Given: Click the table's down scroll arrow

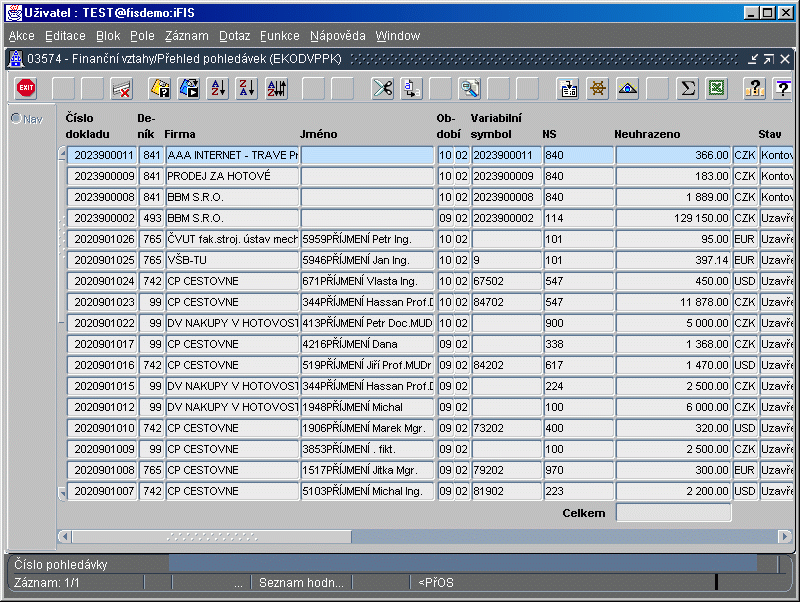Looking at the screenshot, I should 62,492.
